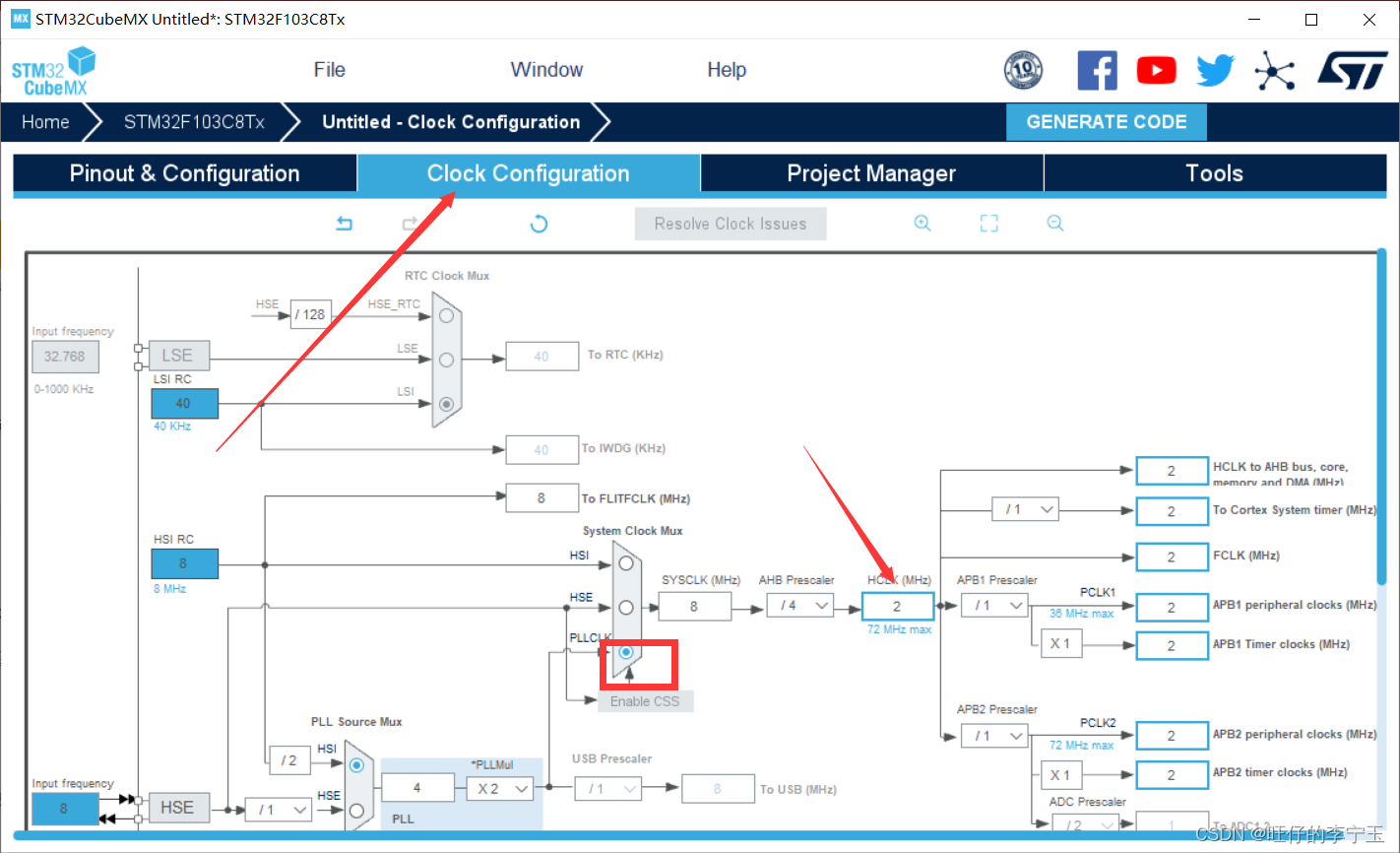The height and width of the screenshot is (853, 1400).
Task: Select HSE in System Clock Mux
Action: [x=626, y=608]
